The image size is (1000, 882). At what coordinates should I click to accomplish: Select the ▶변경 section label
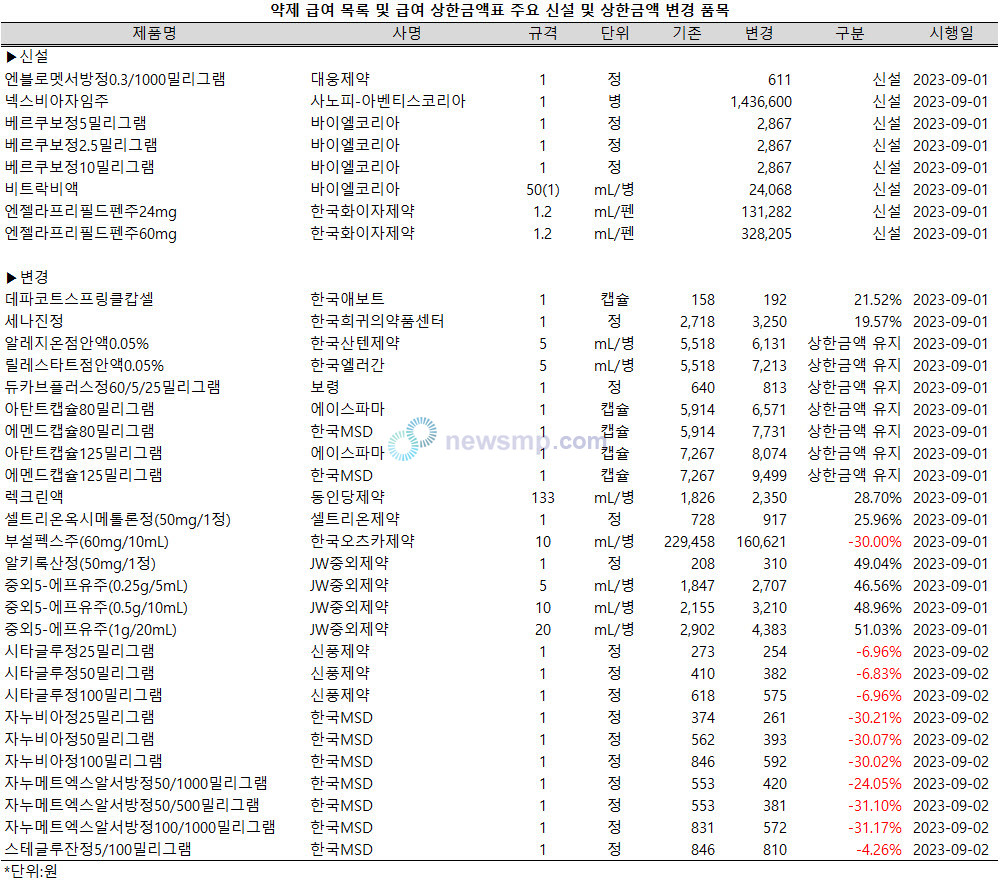point(27,277)
